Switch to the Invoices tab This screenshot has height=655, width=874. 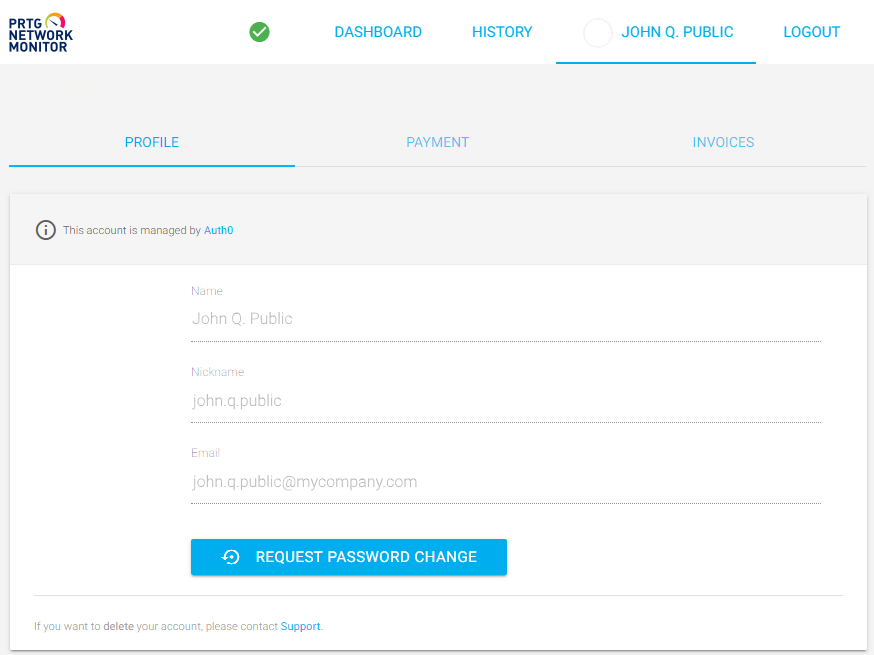tap(723, 143)
